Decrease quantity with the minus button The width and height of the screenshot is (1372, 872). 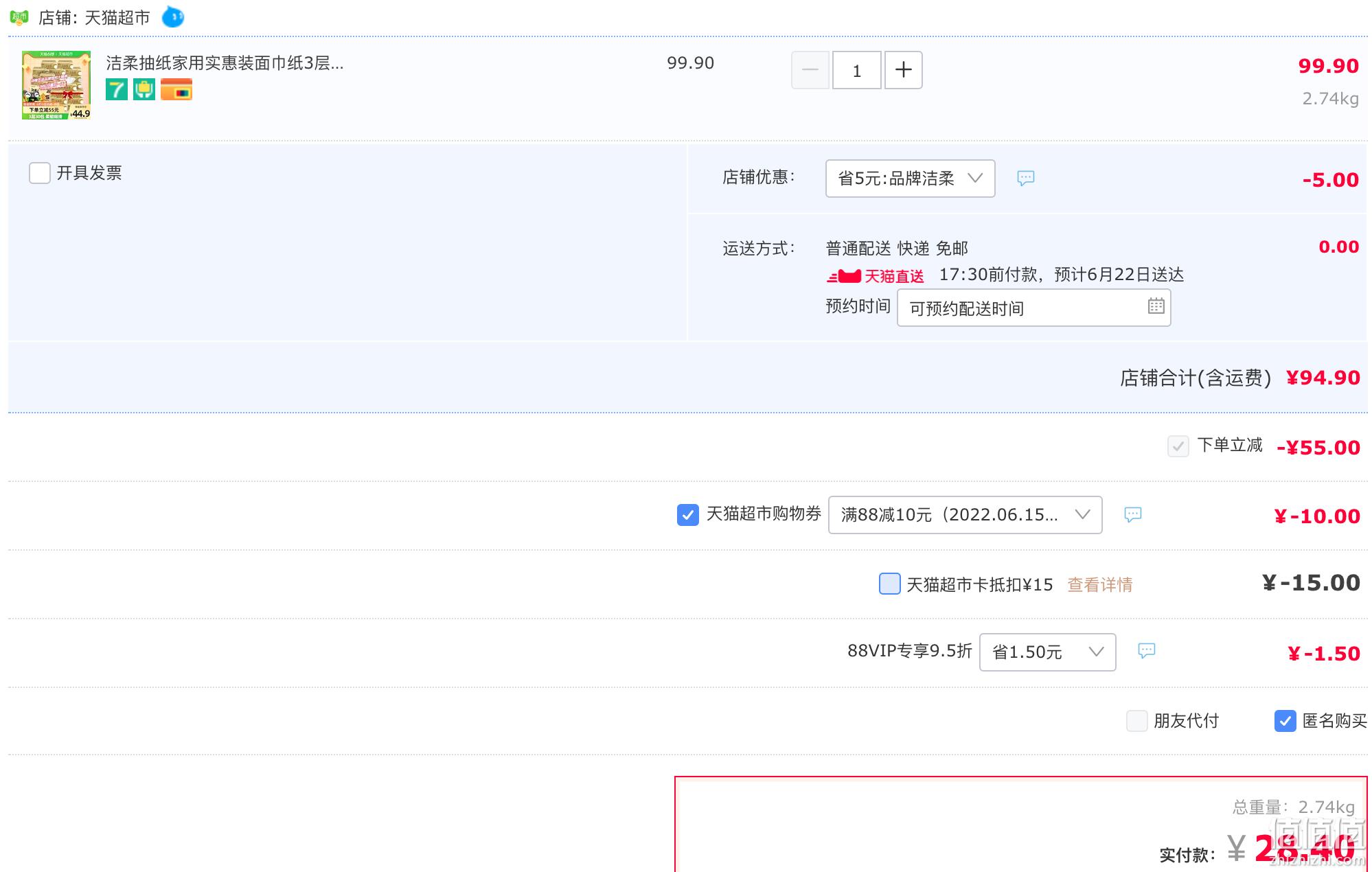pyautogui.click(x=810, y=70)
